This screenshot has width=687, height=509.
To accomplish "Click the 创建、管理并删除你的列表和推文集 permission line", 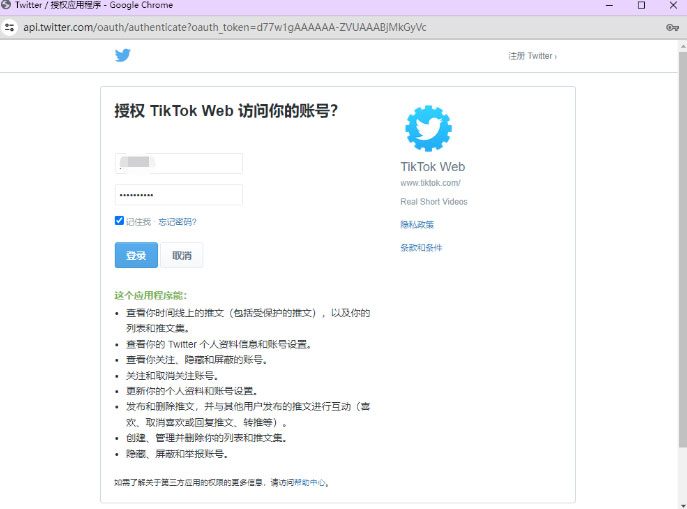I will (x=206, y=438).
